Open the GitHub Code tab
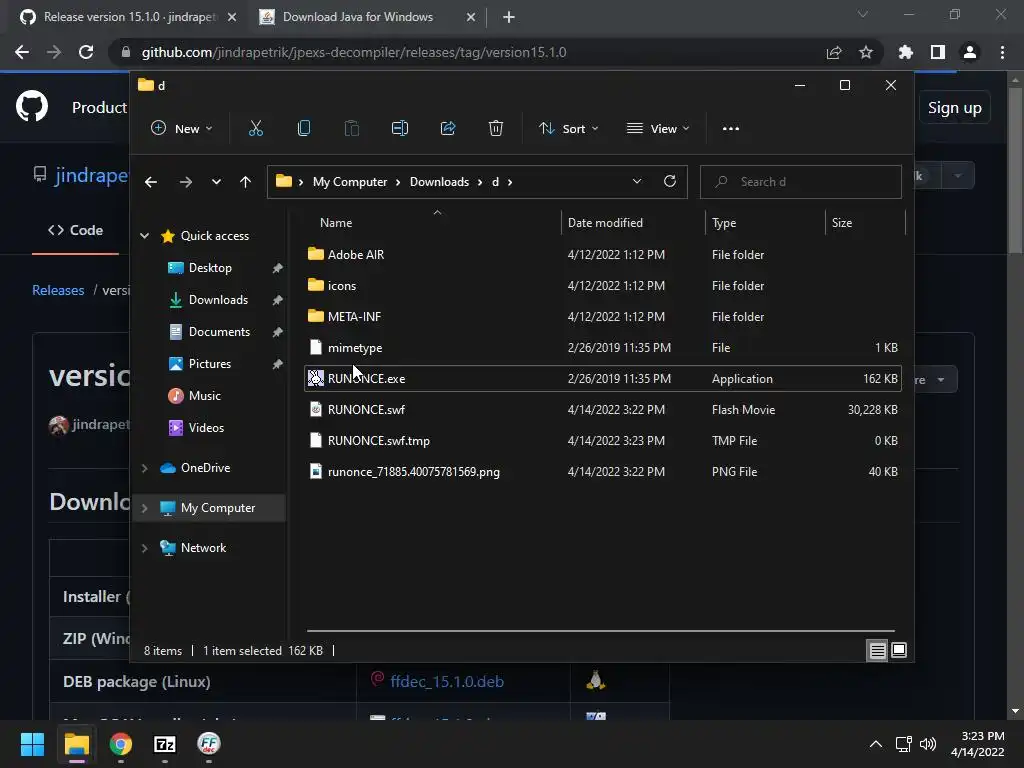Screen dimensions: 1024x768 point(76,231)
